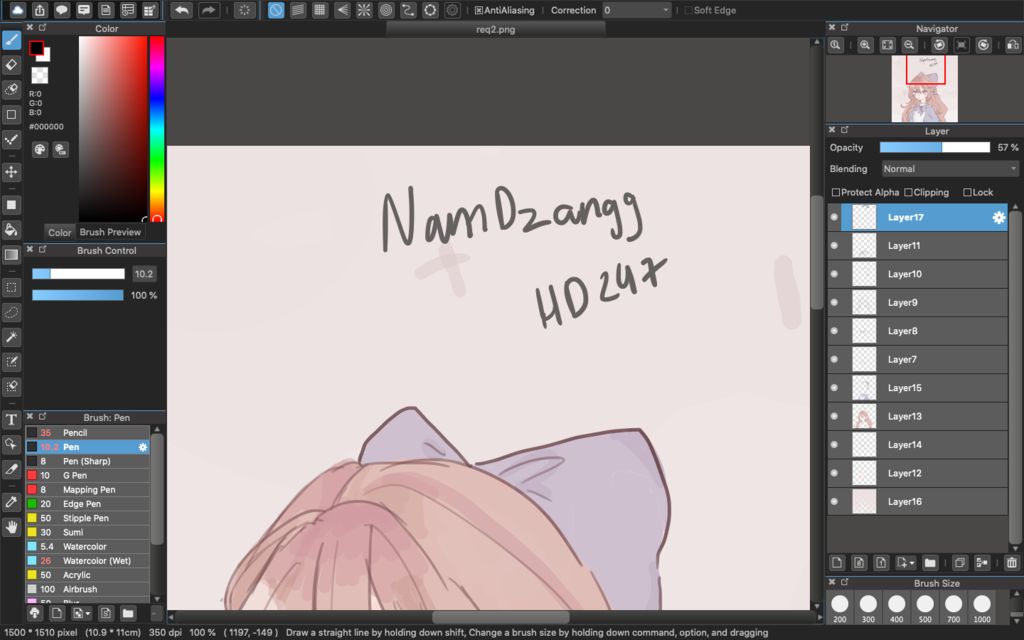Select the Text tool
The image size is (1024, 640).
(12, 420)
